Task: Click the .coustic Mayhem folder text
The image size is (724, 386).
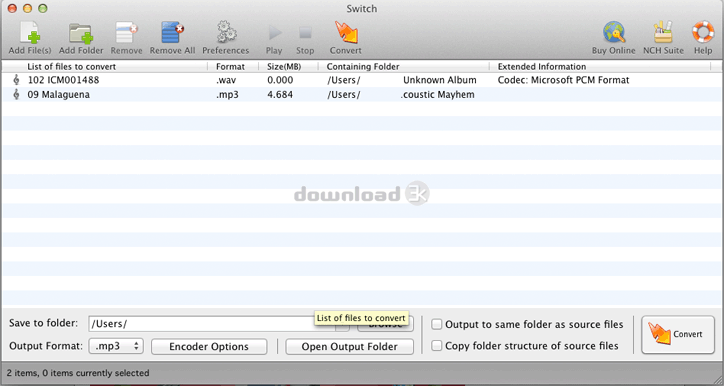Action: coord(437,95)
